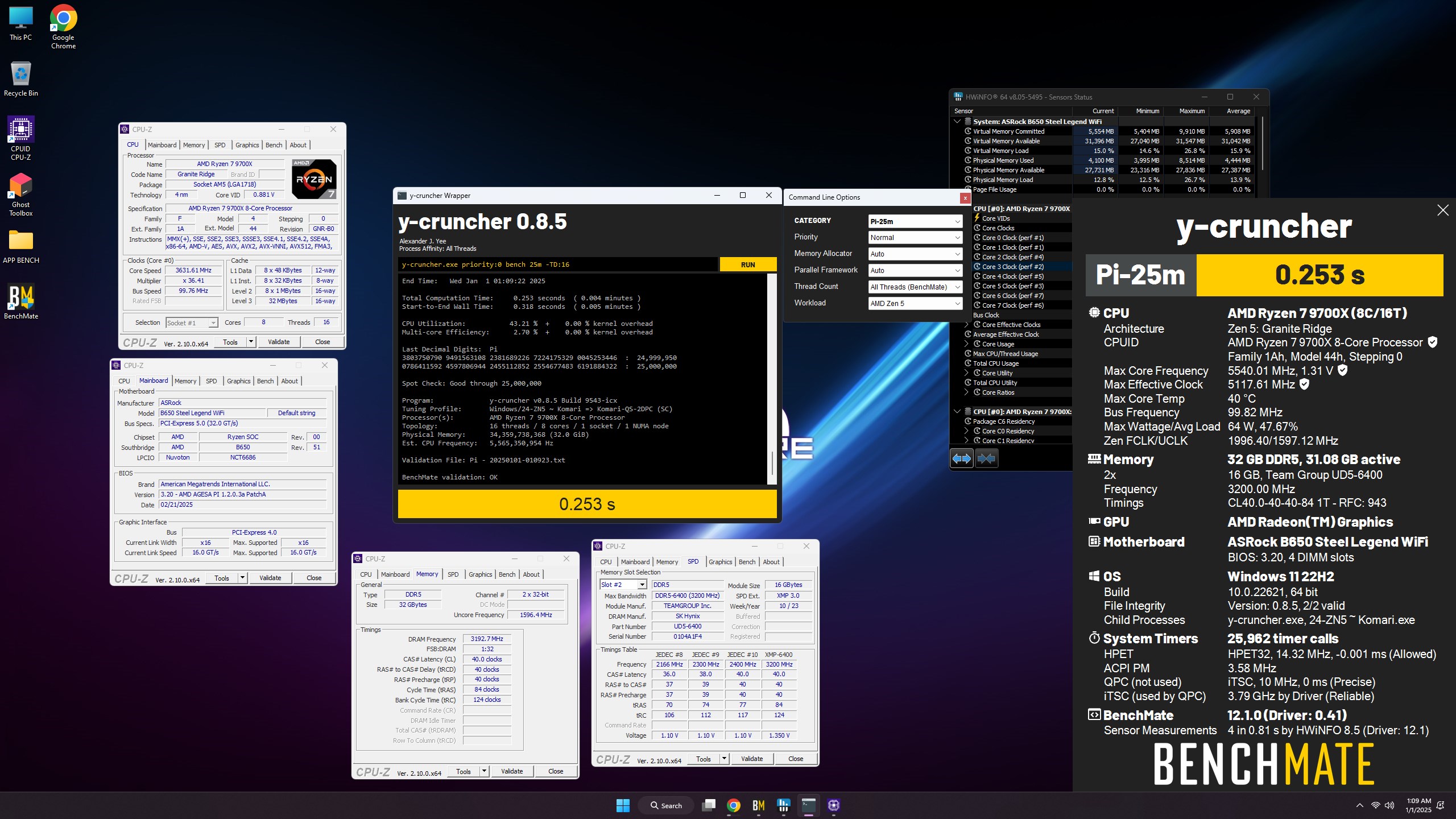Image resolution: width=1456 pixels, height=819 pixels.
Task: Click the Maximum column header in HWiNFO
Action: point(1185,111)
